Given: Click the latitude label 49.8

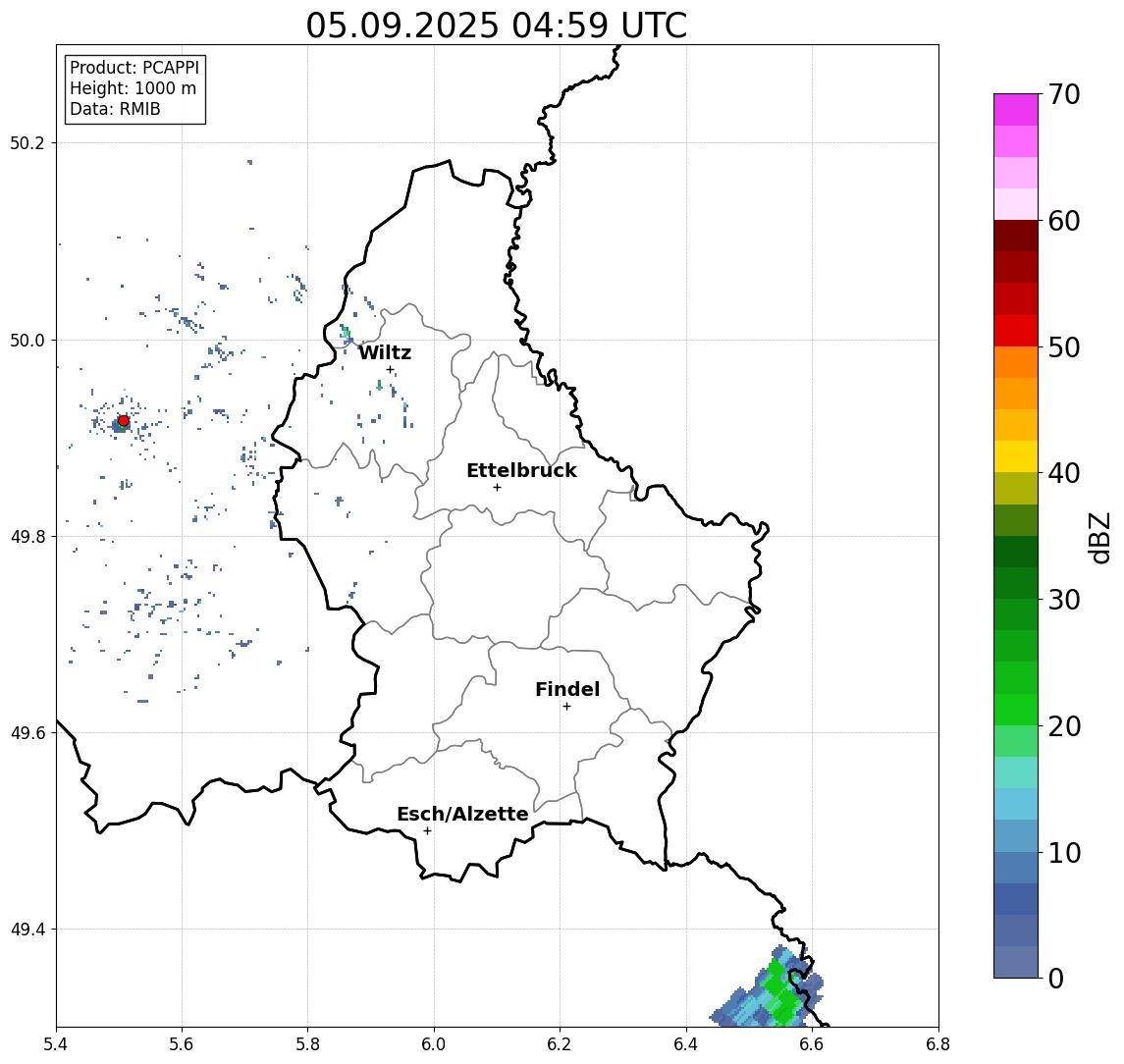Looking at the screenshot, I should [27, 536].
